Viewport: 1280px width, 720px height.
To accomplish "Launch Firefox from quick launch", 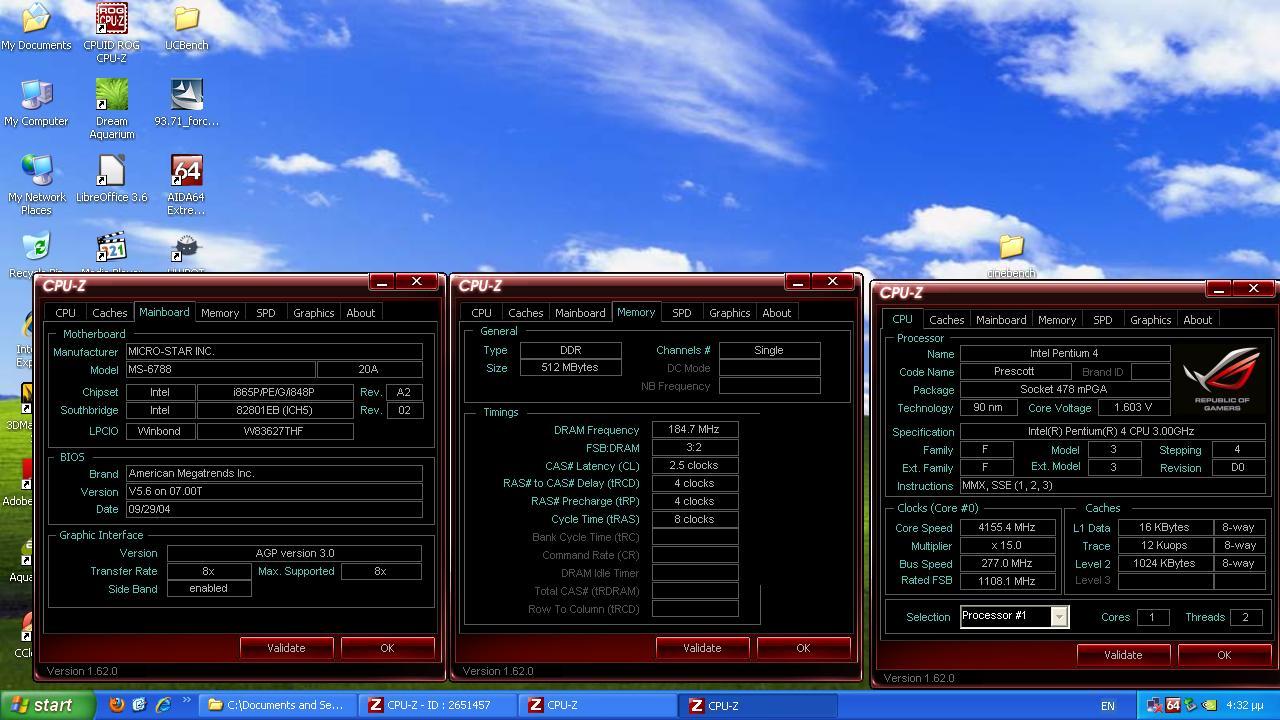I will pyautogui.click(x=117, y=705).
